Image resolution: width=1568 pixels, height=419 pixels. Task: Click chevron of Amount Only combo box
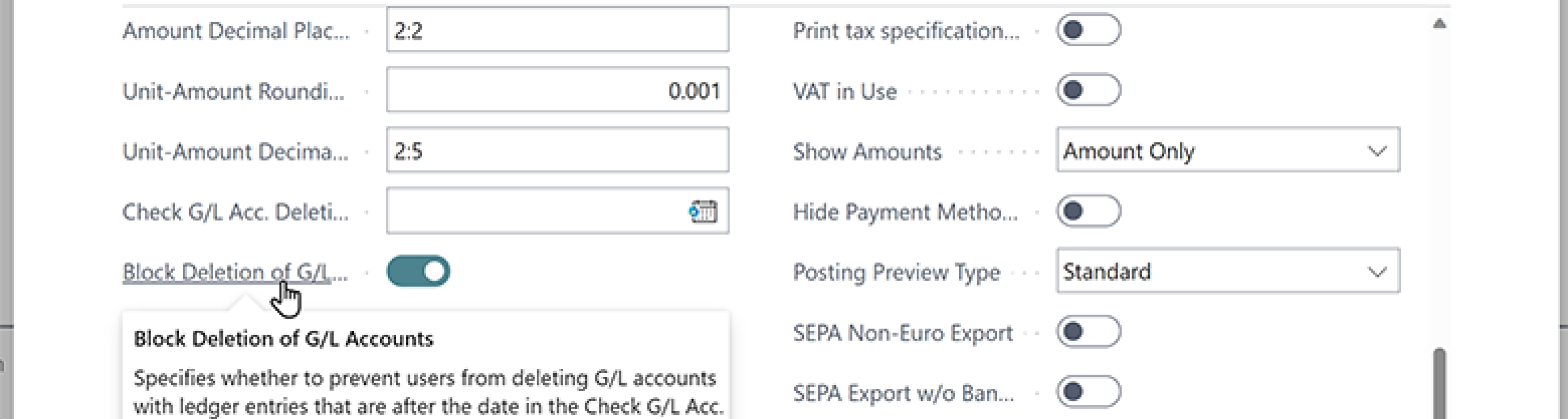[x=1377, y=150]
